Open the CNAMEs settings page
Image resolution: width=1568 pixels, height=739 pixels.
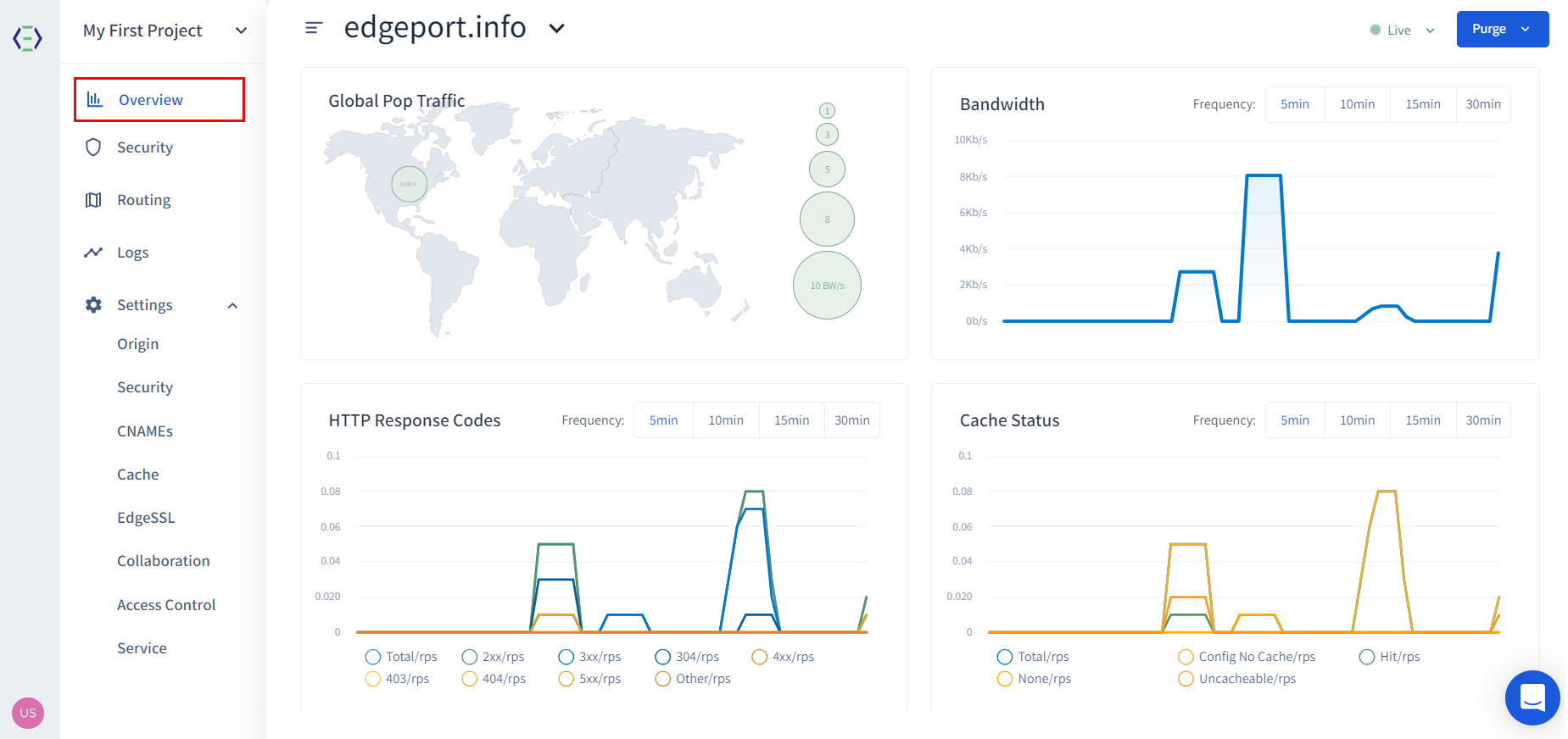tap(145, 431)
